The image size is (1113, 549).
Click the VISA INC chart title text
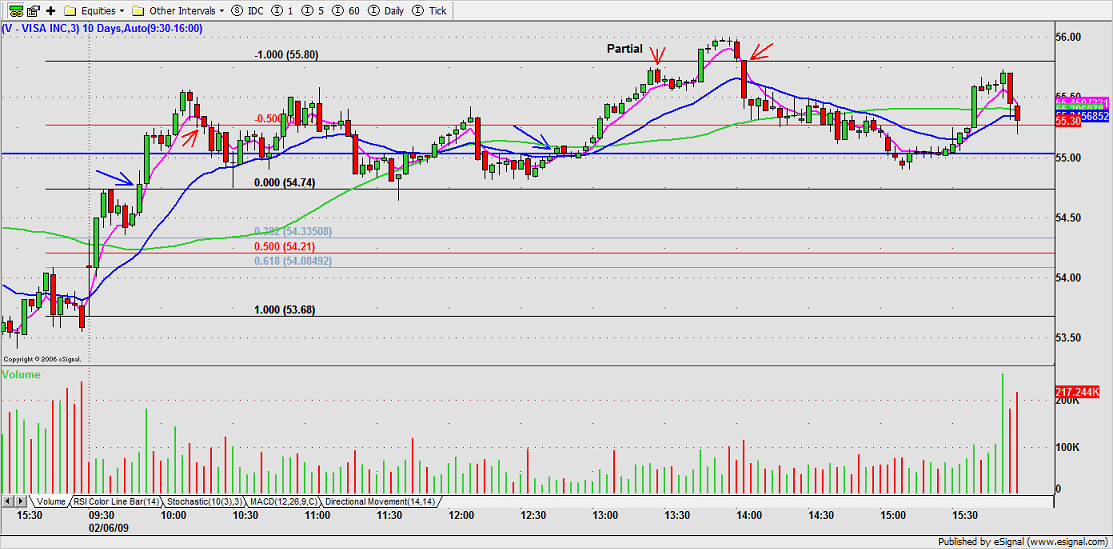(x=103, y=28)
